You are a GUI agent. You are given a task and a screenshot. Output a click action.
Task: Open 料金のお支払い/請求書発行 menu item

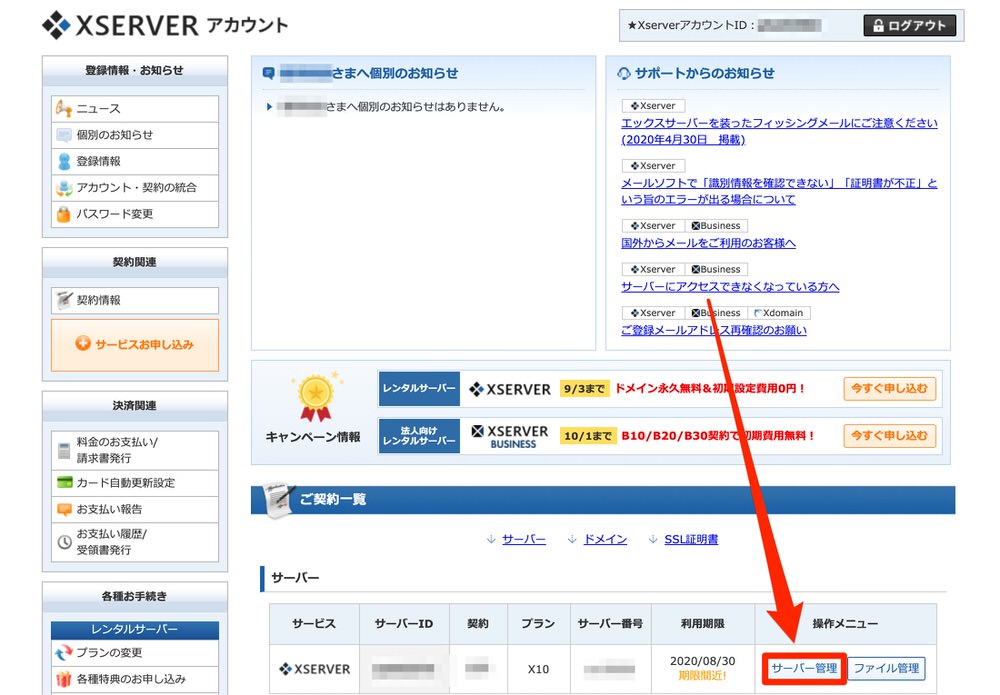pos(135,450)
